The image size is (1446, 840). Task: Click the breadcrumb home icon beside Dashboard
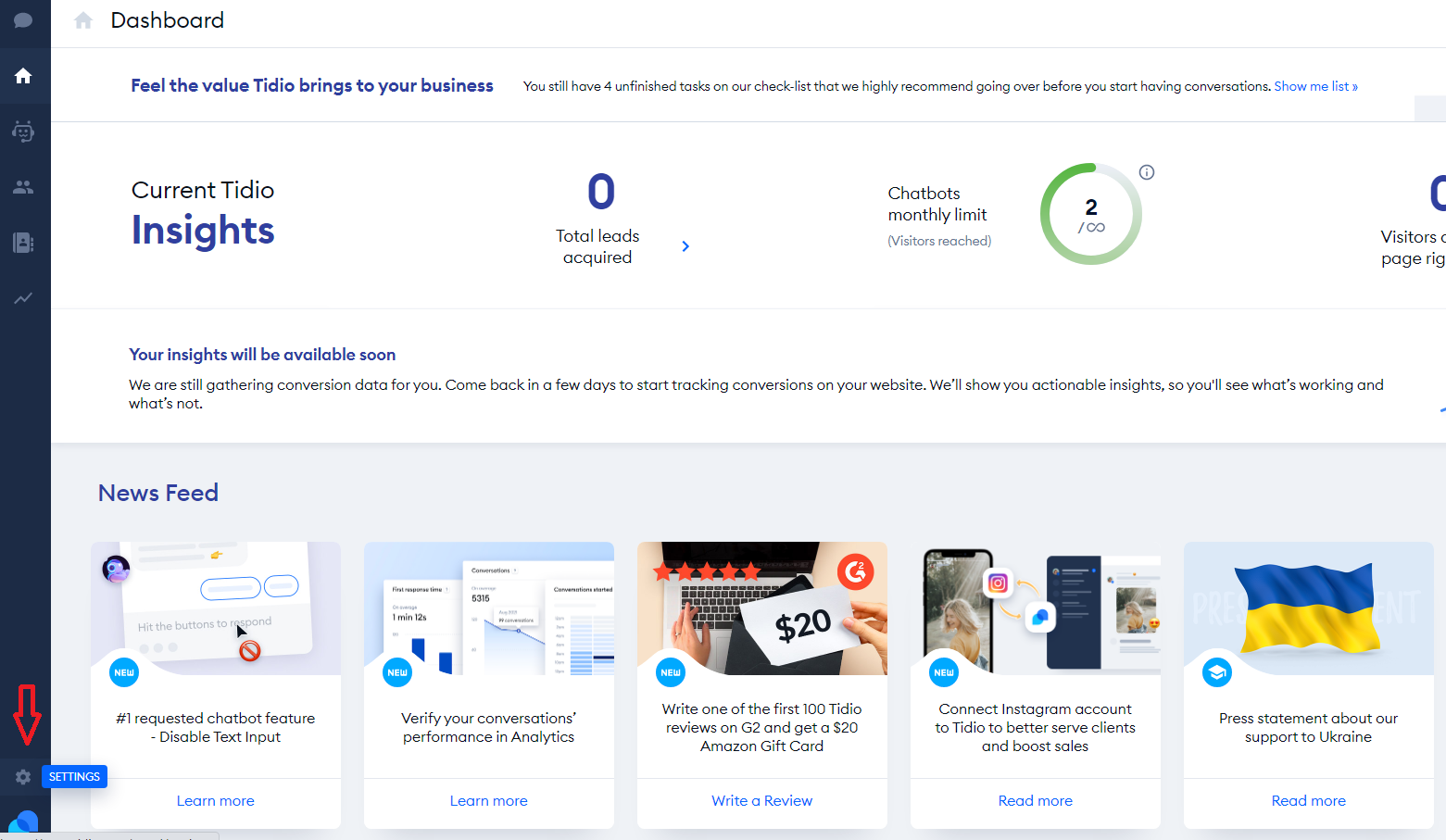point(83,20)
